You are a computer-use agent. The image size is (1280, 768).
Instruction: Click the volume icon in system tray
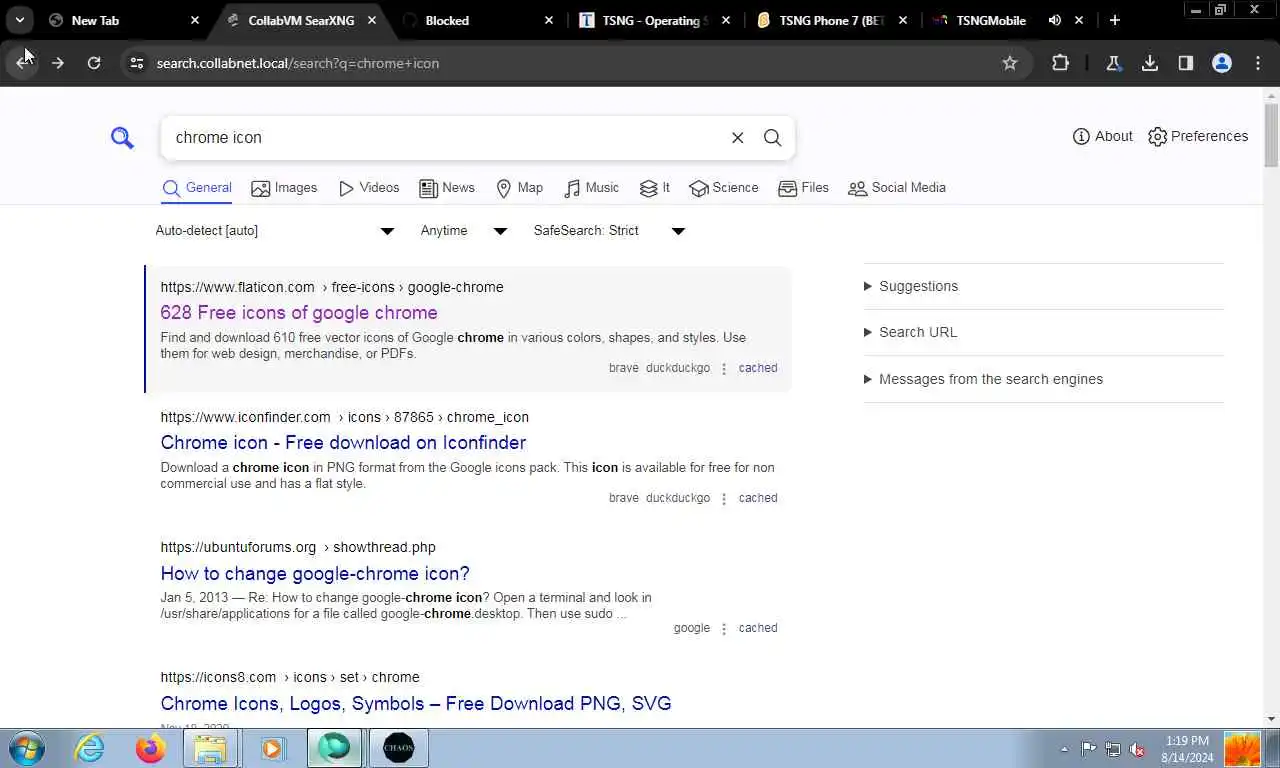[x=1137, y=749]
